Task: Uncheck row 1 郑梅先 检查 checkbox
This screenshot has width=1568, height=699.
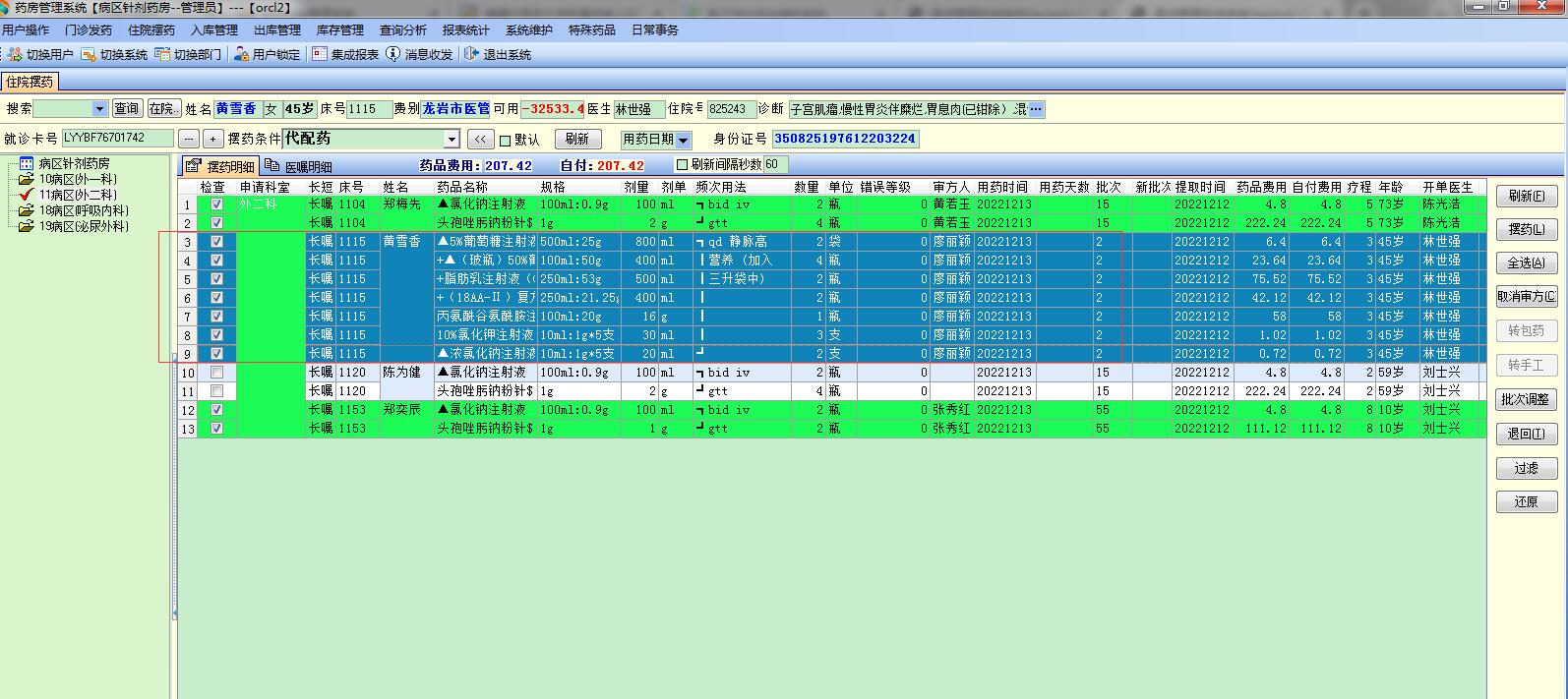Action: coord(216,204)
